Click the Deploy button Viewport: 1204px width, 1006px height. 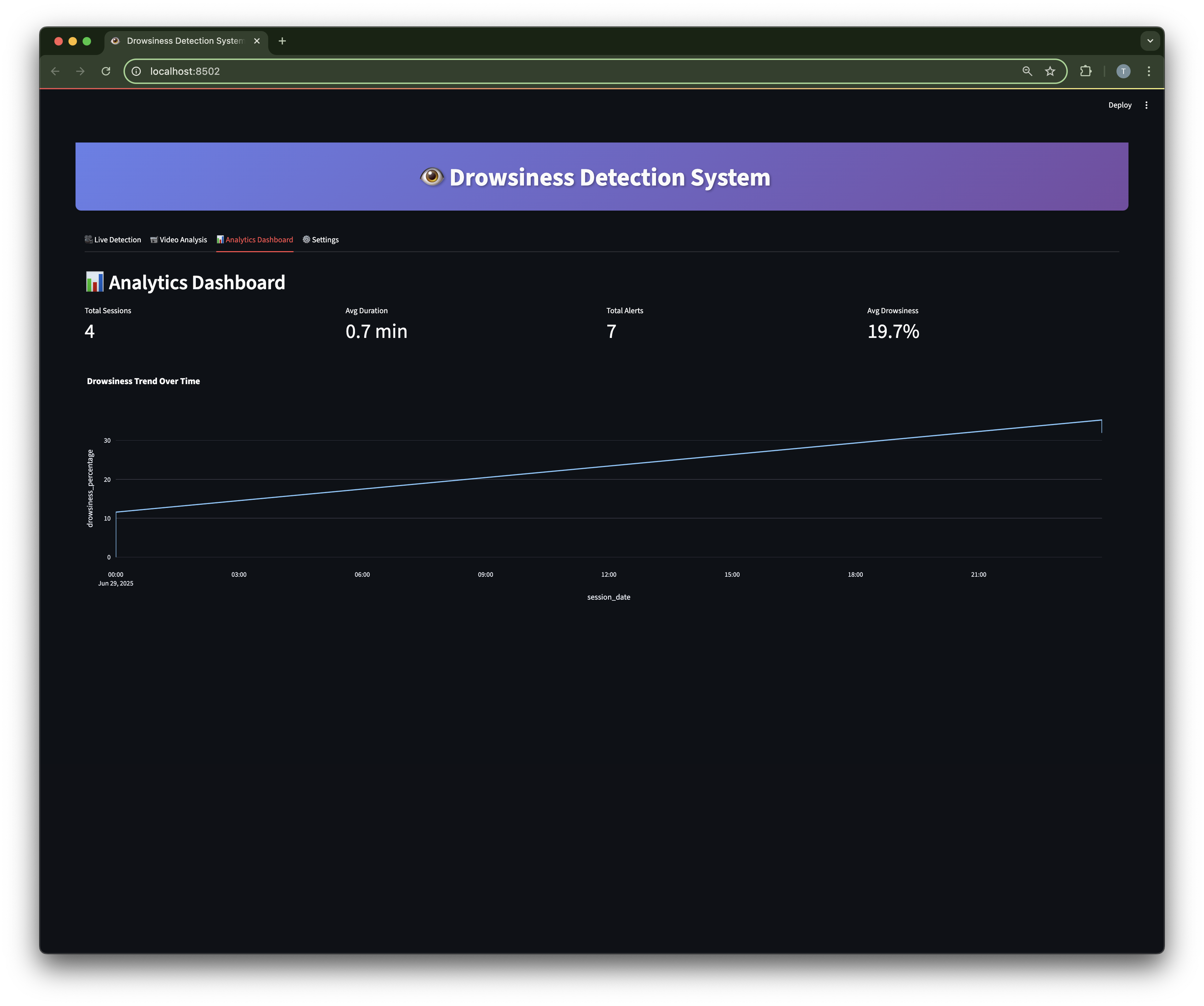click(x=1119, y=105)
